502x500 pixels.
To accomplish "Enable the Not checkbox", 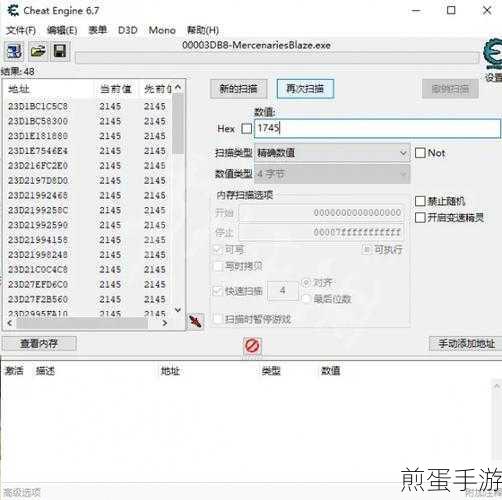I will 420,153.
